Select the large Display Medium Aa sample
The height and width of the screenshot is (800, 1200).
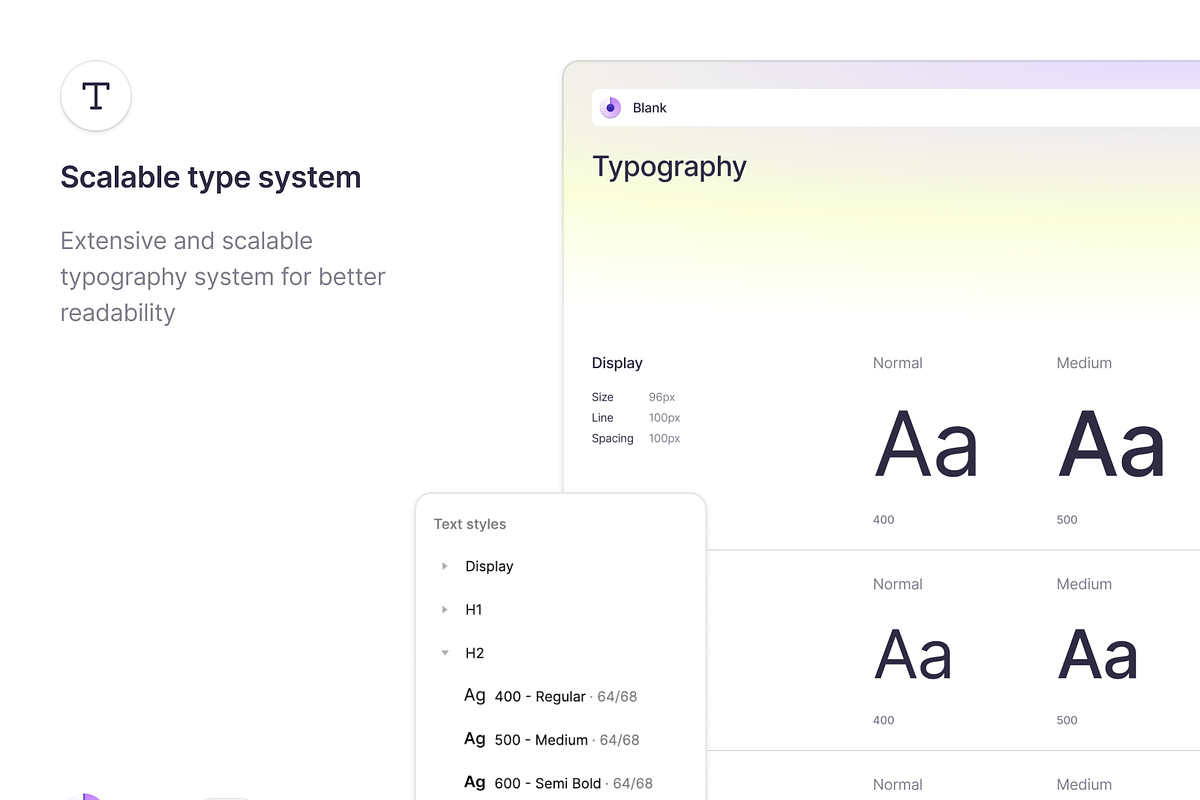[1112, 445]
